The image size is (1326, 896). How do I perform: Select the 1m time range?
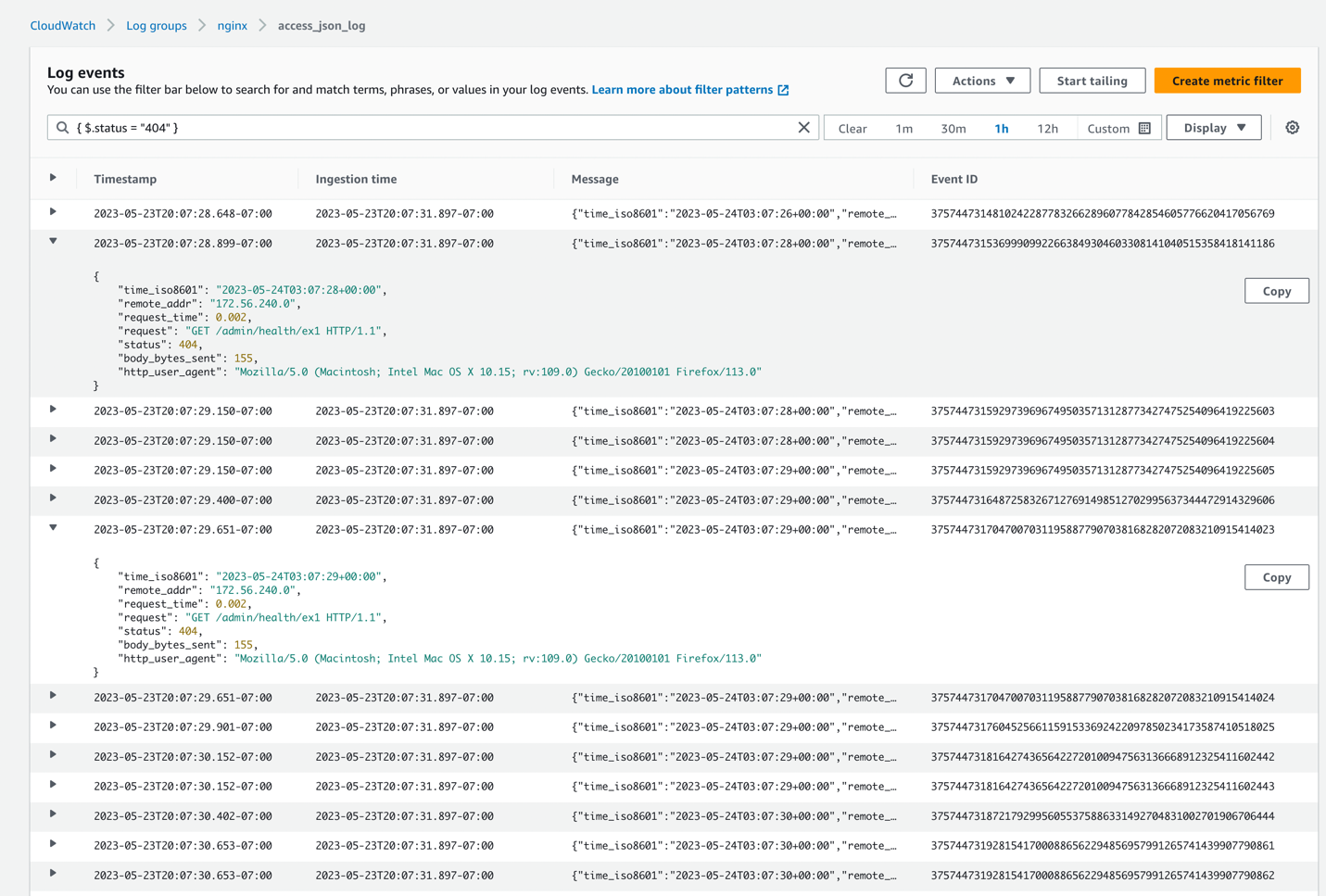click(x=903, y=129)
